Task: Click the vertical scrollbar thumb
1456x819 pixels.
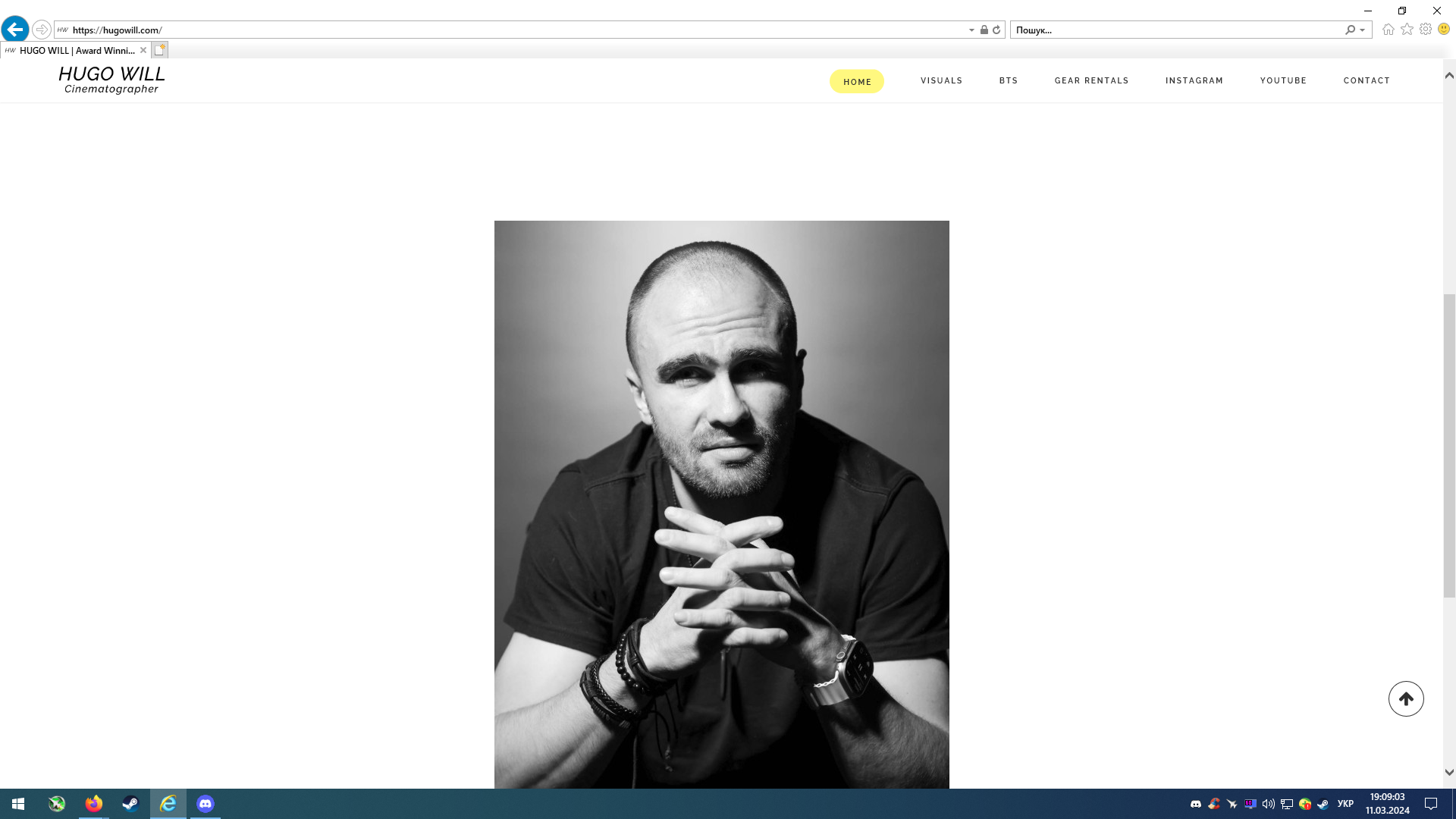Action: 1449,445
